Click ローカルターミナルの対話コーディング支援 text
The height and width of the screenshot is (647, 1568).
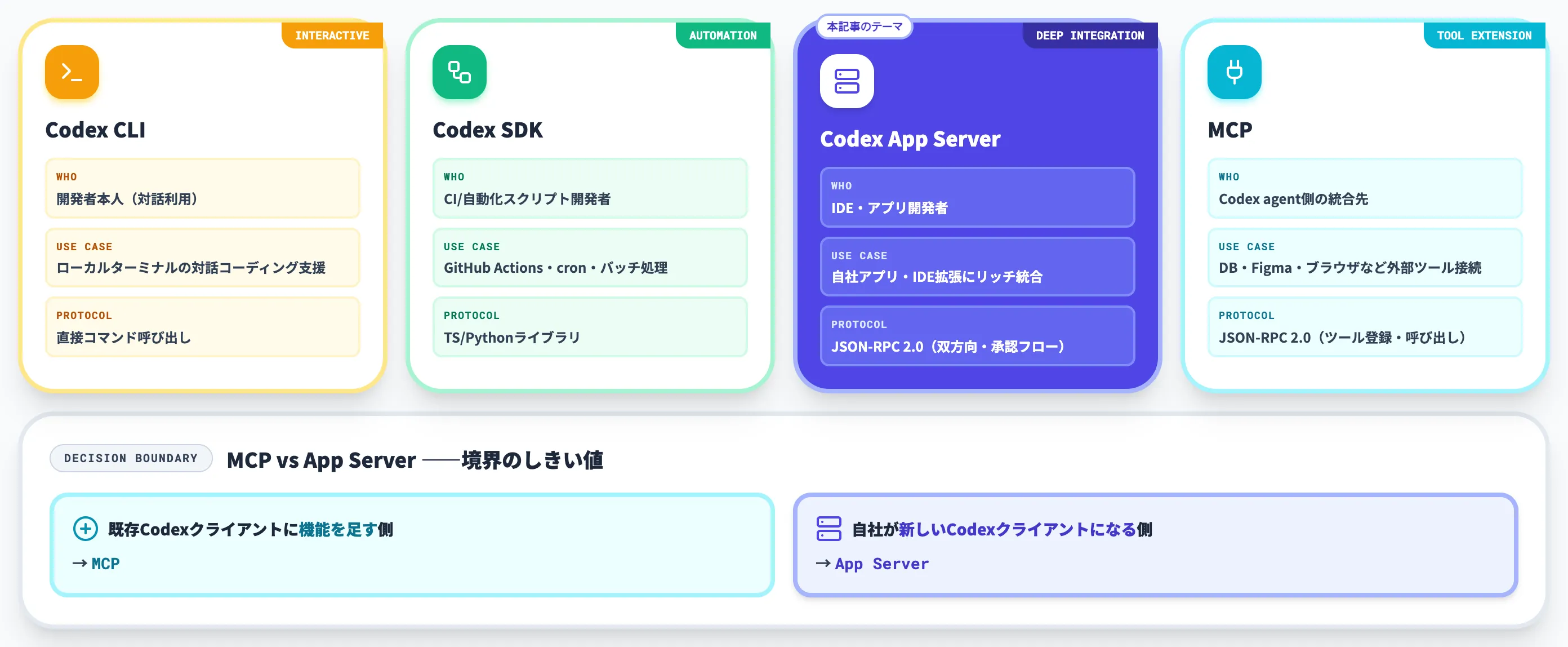[x=190, y=268]
